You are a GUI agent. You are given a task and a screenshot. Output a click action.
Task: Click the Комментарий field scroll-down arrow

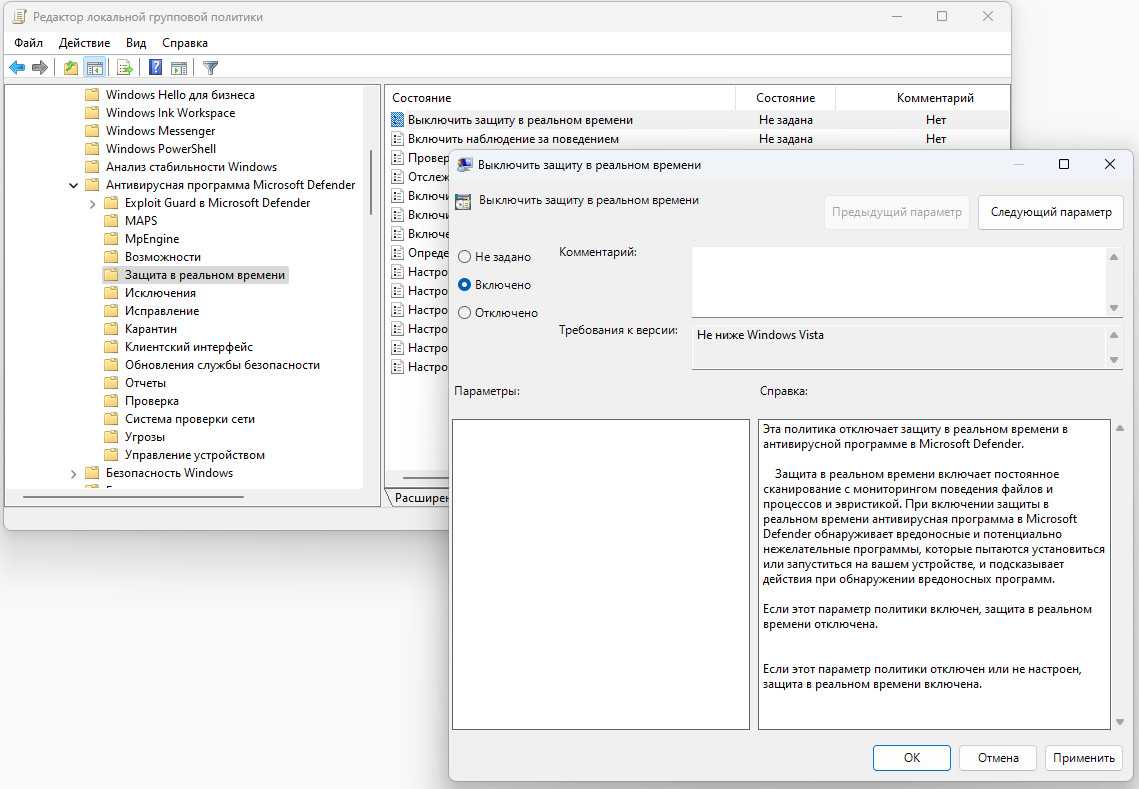point(1114,308)
